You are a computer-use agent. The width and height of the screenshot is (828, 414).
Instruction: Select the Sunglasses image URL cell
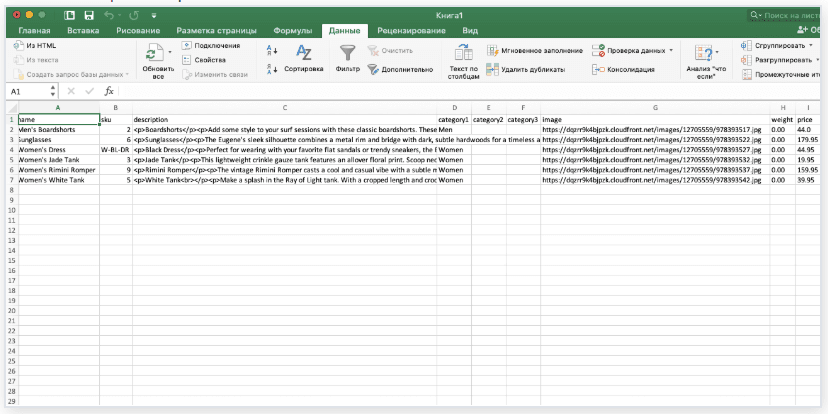[x=655, y=139]
